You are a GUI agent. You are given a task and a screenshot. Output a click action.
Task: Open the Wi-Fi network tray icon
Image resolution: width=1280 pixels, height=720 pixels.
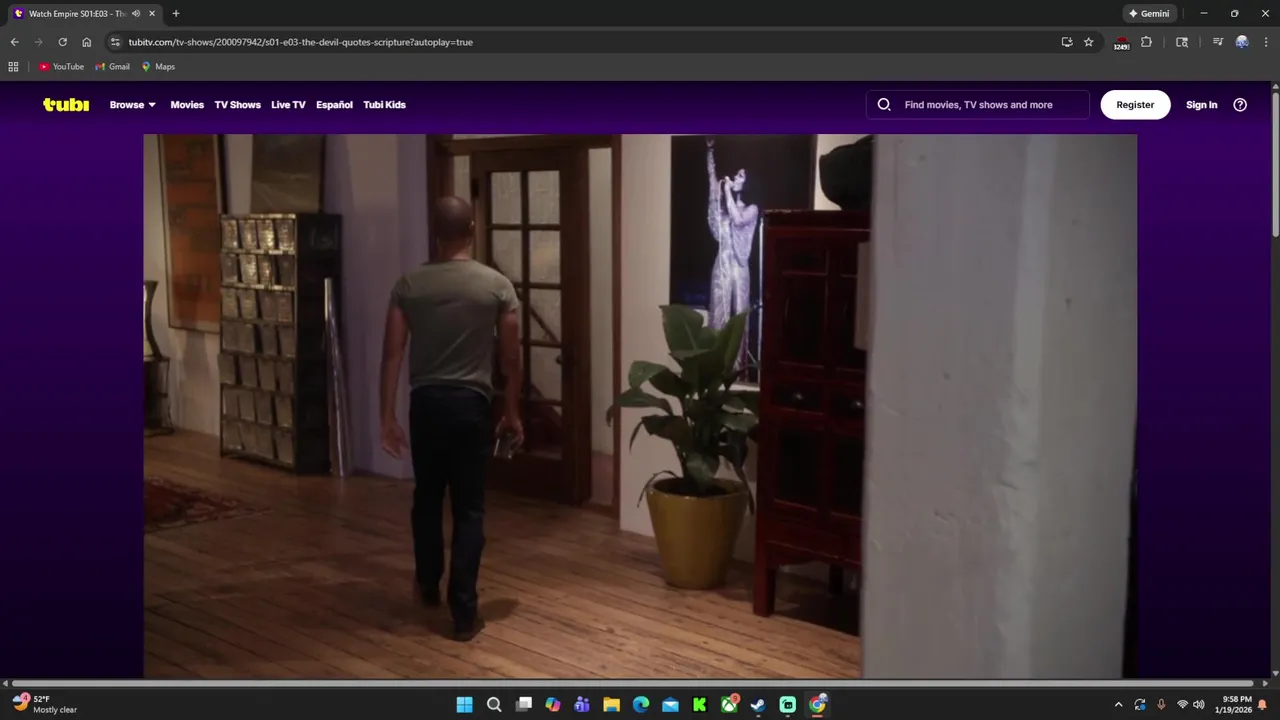[1182, 705]
